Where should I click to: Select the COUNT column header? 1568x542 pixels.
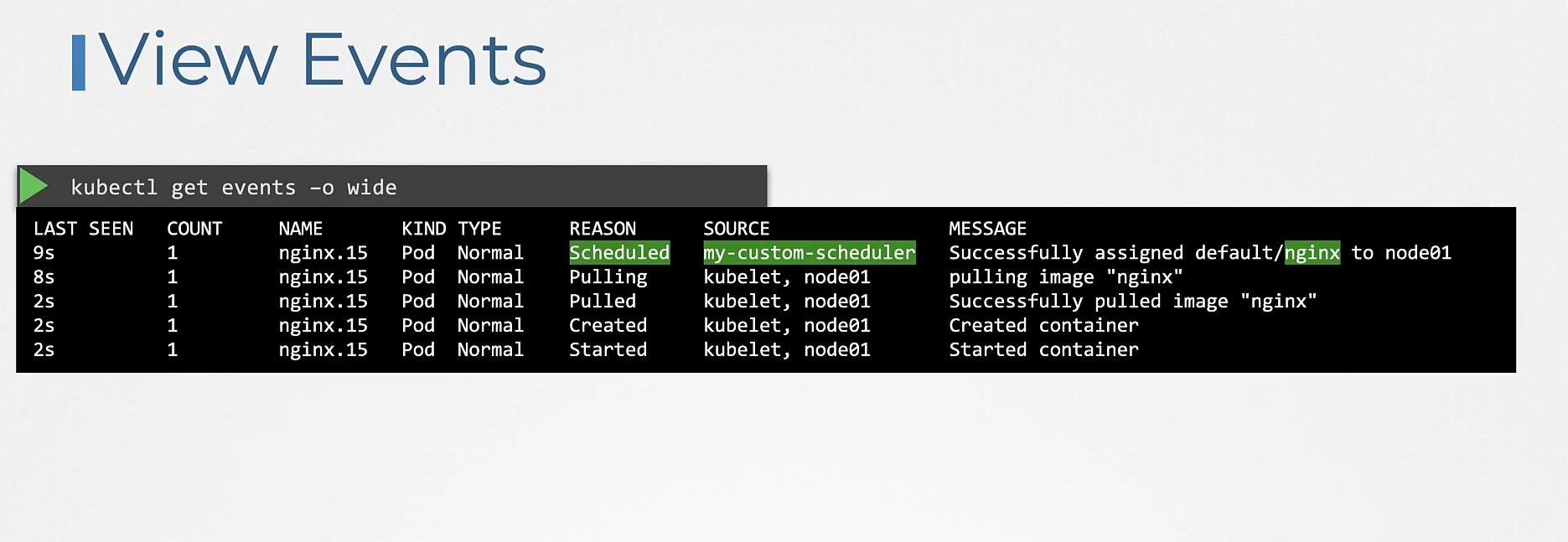click(194, 229)
